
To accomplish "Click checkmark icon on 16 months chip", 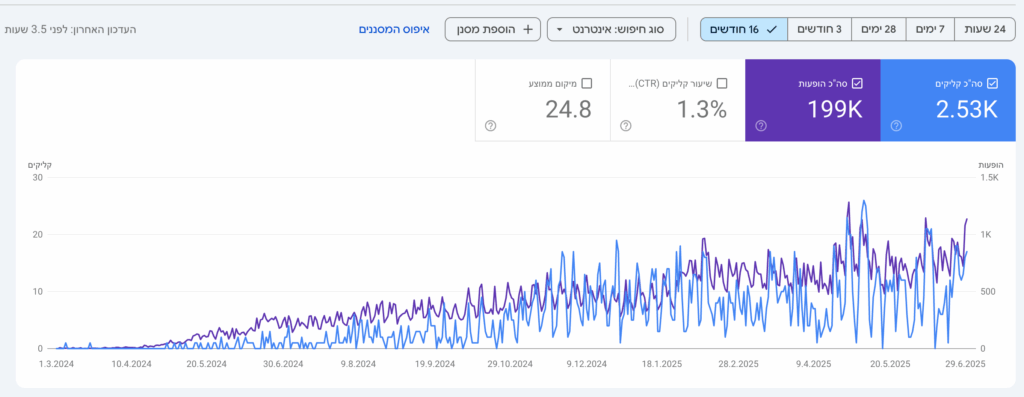I will [772, 29].
